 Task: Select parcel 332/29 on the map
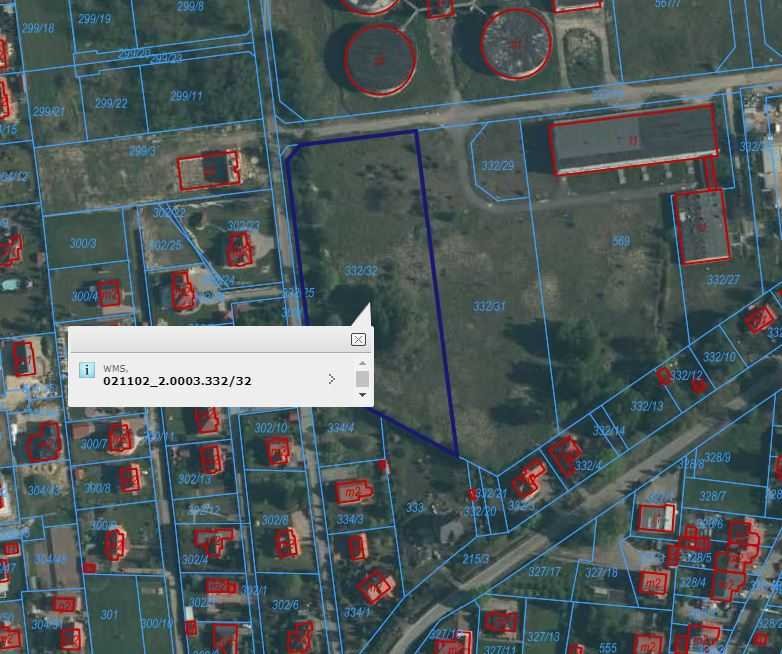click(497, 166)
